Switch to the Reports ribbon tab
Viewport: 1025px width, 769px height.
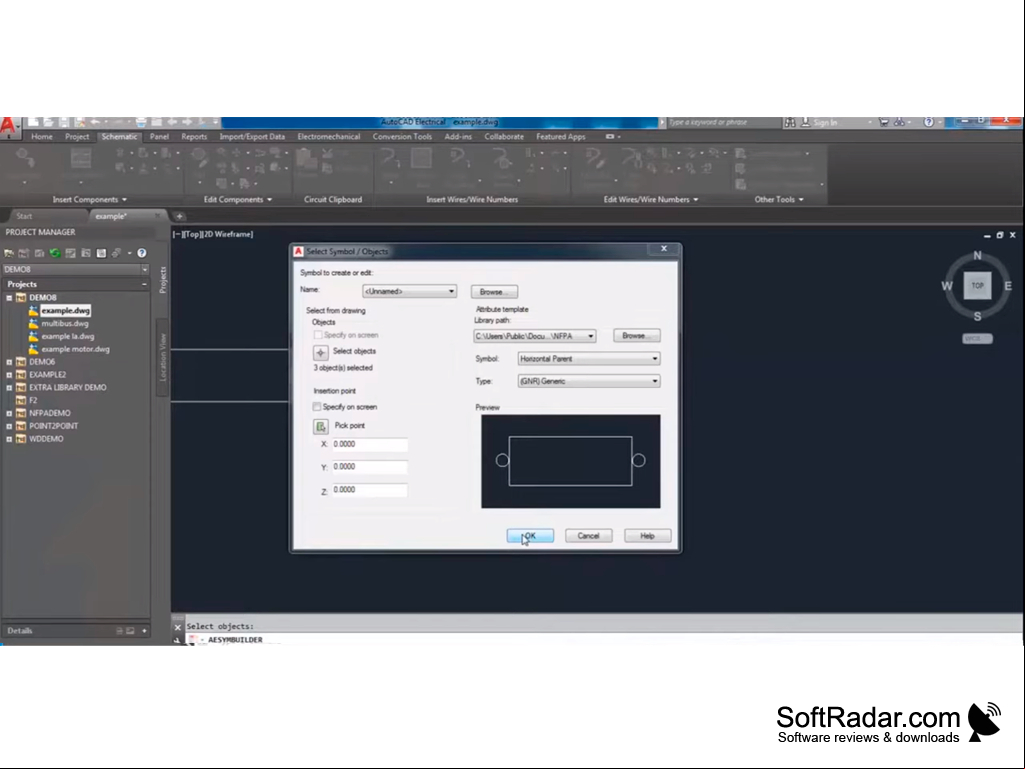coord(194,137)
